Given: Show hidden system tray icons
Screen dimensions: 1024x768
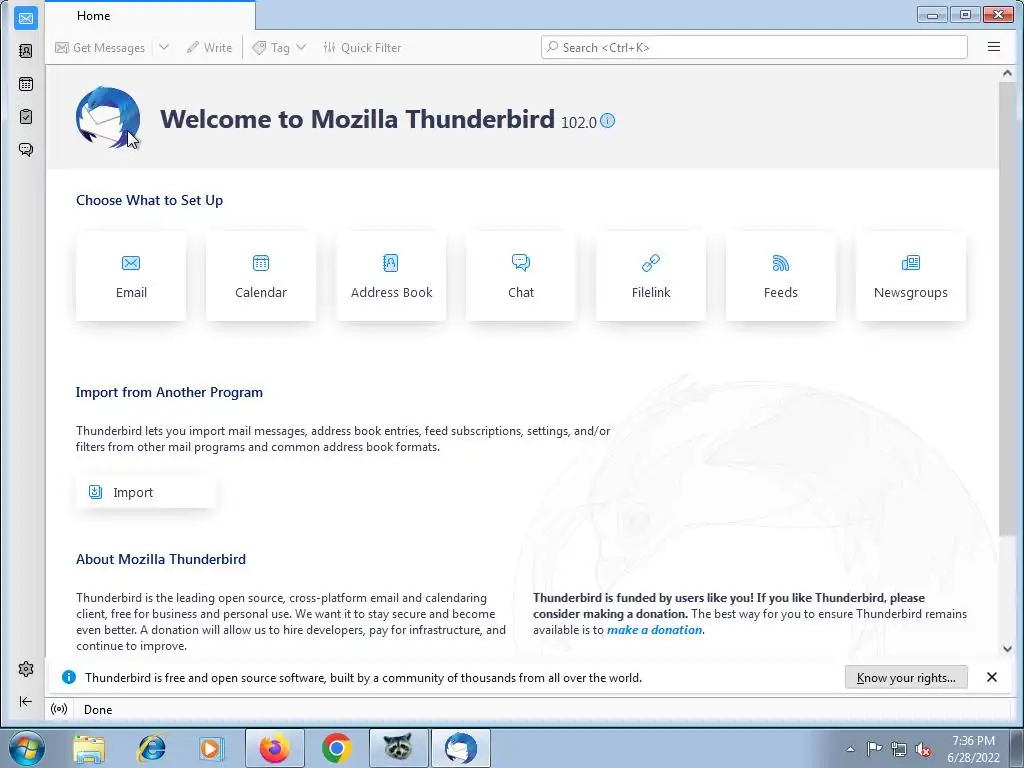Looking at the screenshot, I should (850, 749).
